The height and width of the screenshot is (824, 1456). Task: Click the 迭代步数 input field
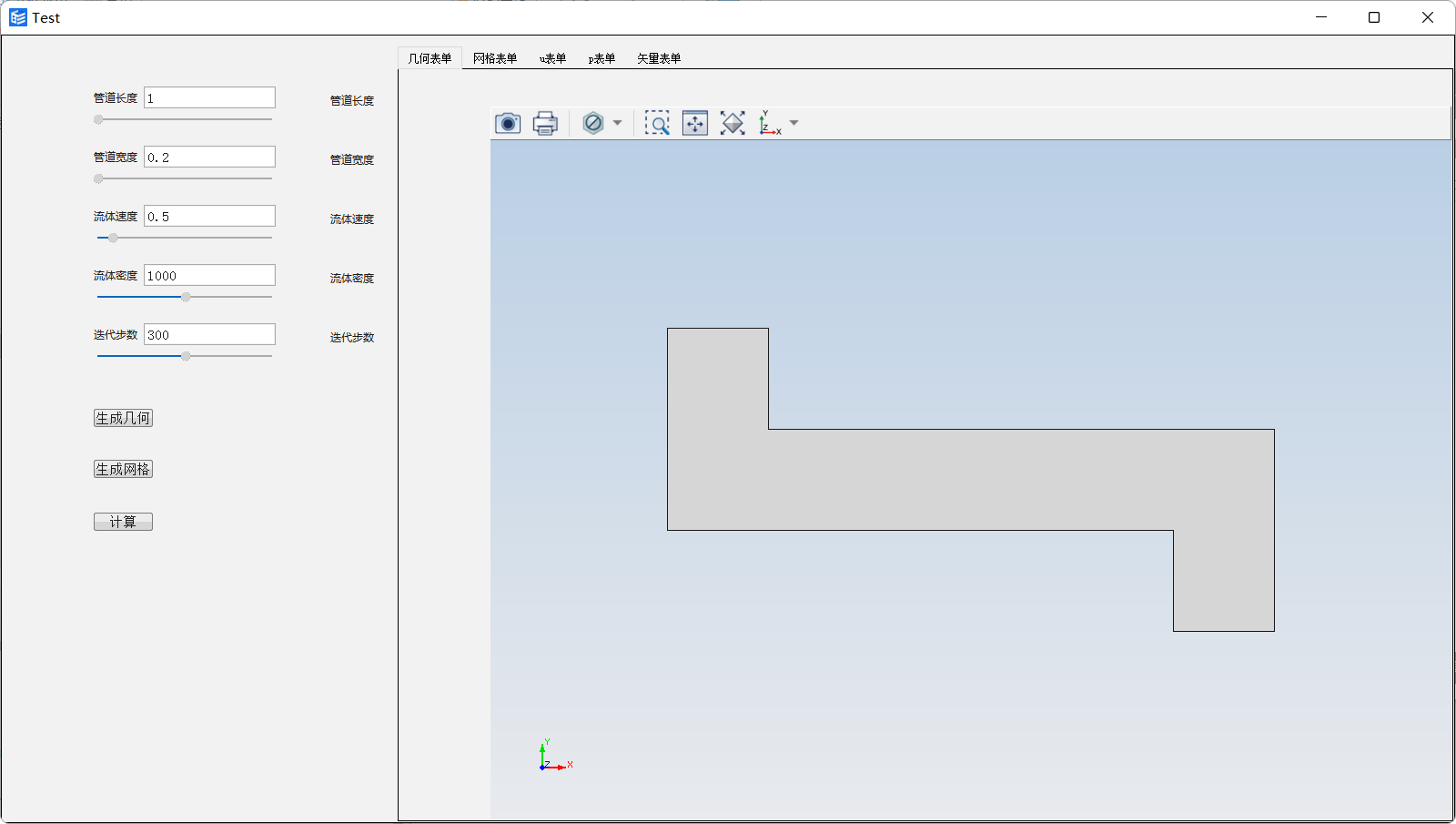pyautogui.click(x=209, y=334)
